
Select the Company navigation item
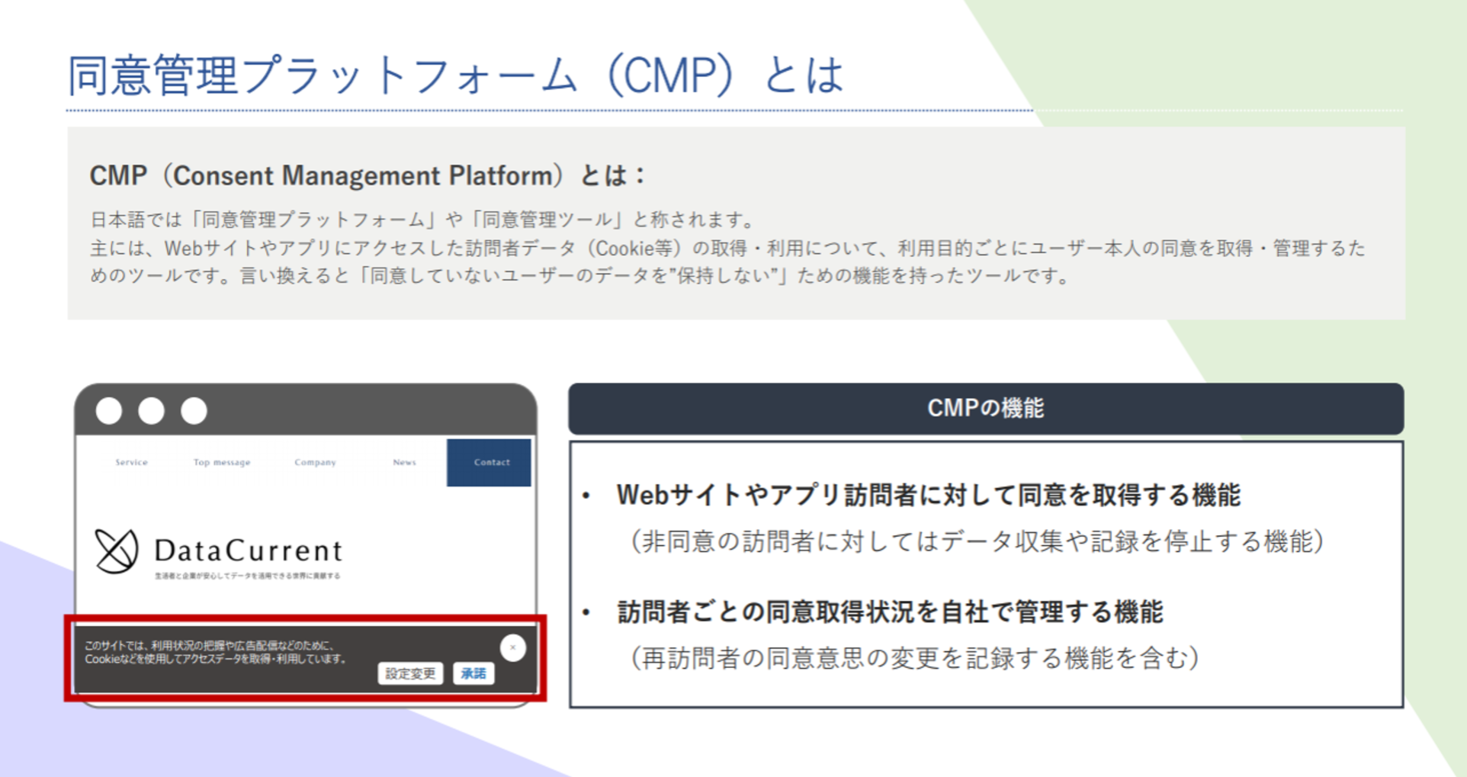[315, 462]
